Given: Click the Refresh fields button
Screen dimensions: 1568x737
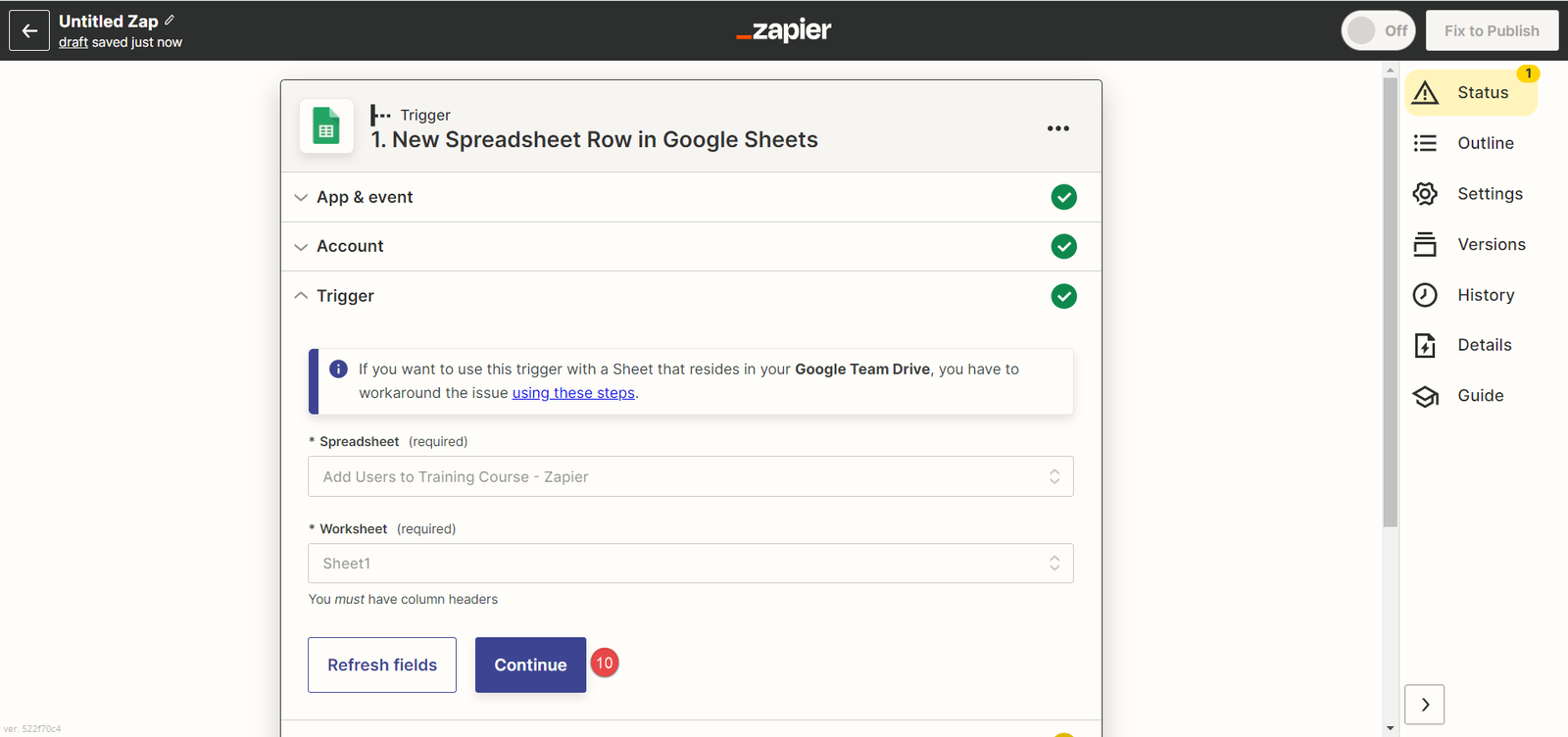Looking at the screenshot, I should tap(382, 664).
